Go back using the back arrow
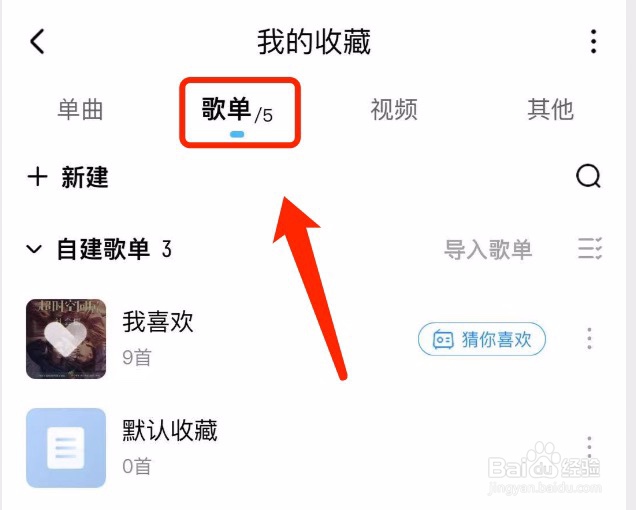 pos(37,41)
